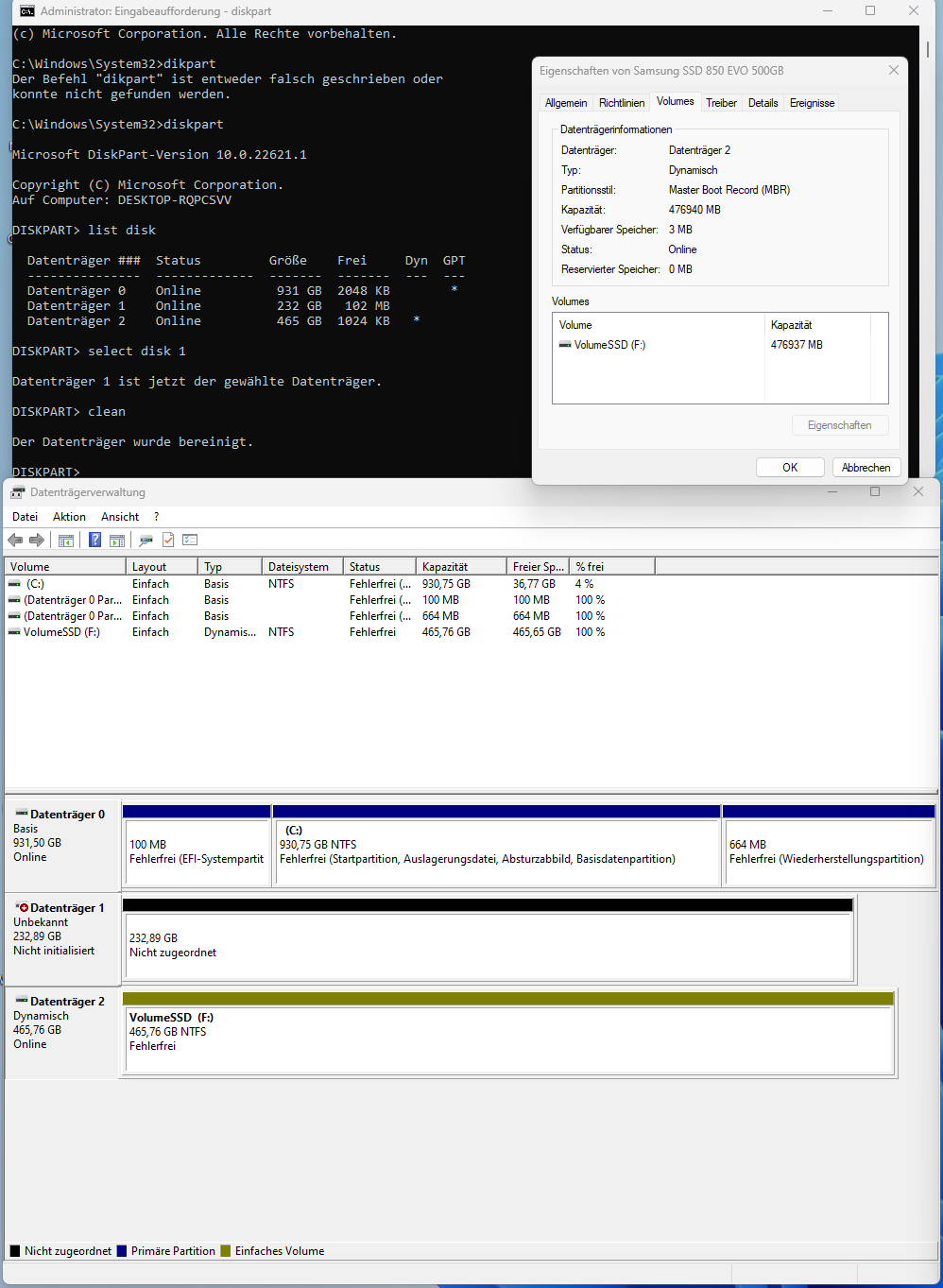The height and width of the screenshot is (1288, 943).
Task: Open the Datei menu
Action: pyautogui.click(x=25, y=517)
